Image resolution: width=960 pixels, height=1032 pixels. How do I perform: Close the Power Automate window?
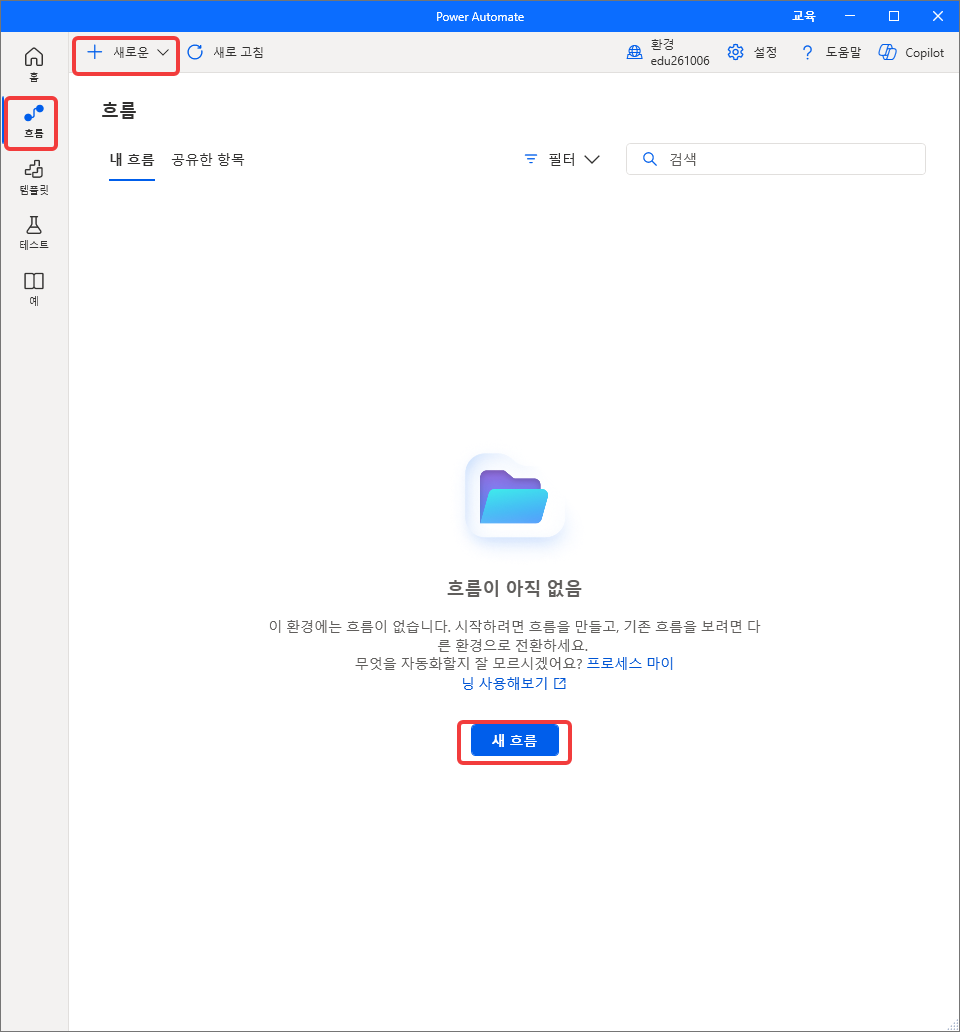click(x=938, y=16)
